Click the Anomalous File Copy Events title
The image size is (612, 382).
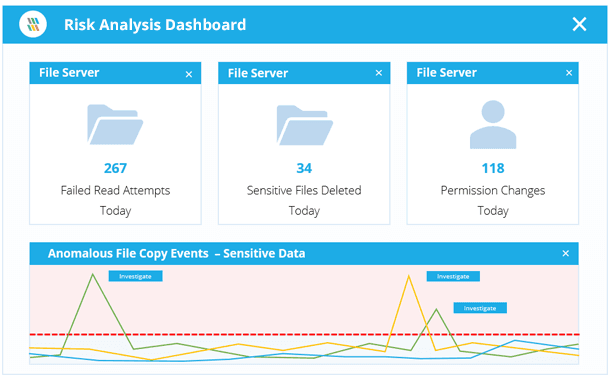point(176,254)
